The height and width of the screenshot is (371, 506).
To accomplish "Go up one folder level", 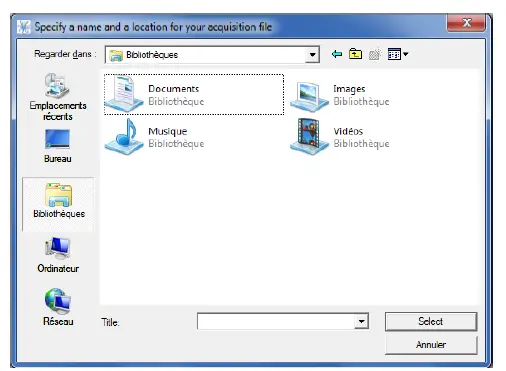I will pos(355,54).
